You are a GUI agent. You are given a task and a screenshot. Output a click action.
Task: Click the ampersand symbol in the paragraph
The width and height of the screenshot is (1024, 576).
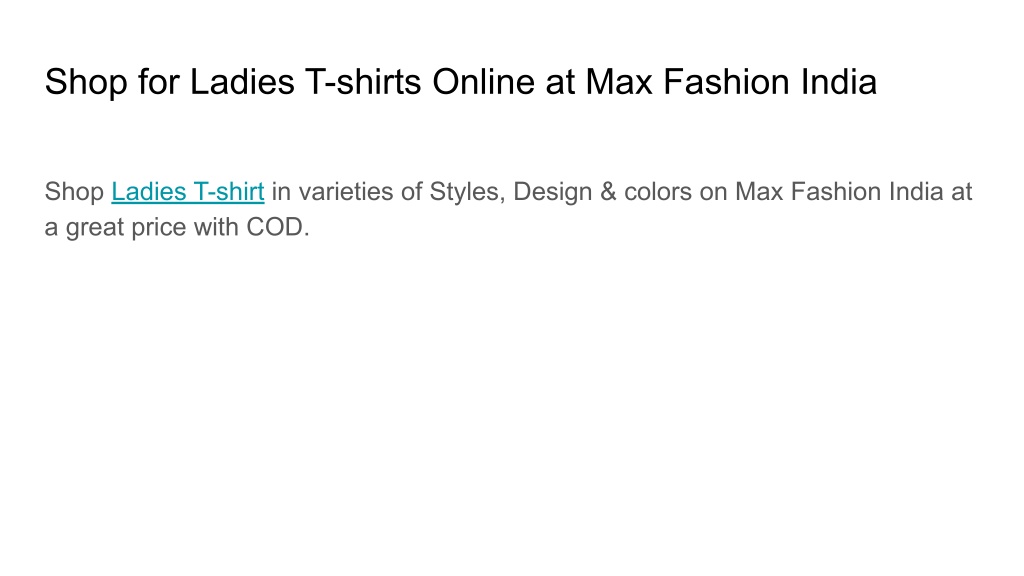click(x=608, y=192)
